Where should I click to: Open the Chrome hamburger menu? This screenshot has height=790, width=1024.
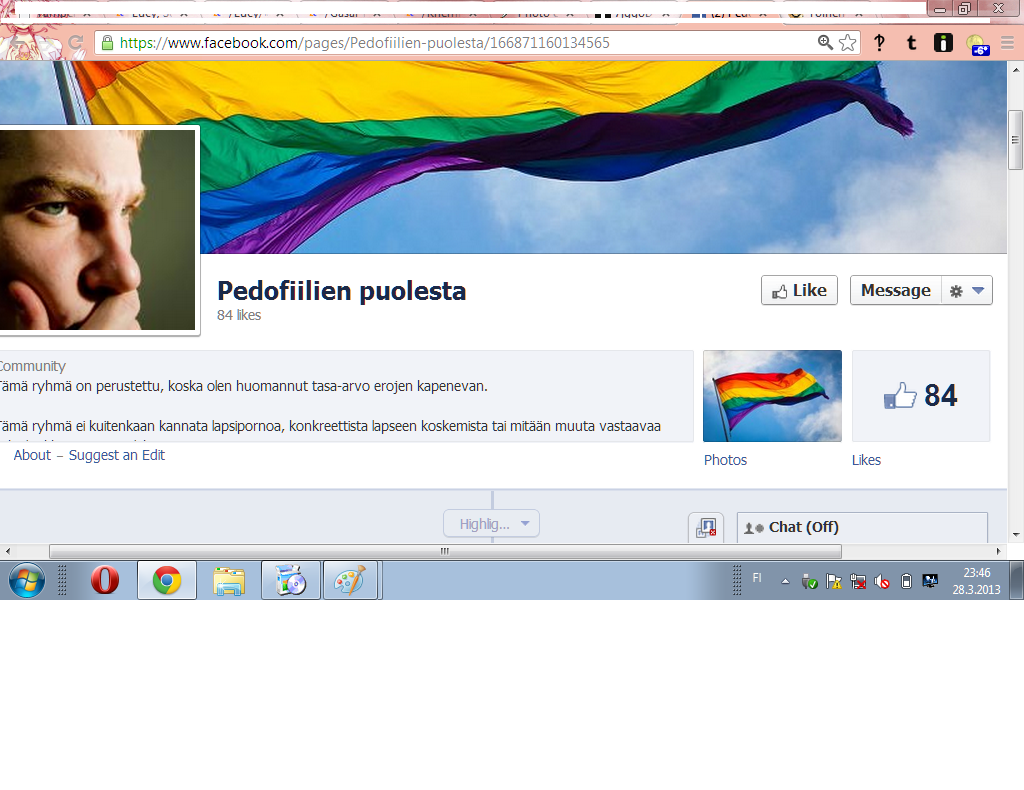coord(1008,43)
